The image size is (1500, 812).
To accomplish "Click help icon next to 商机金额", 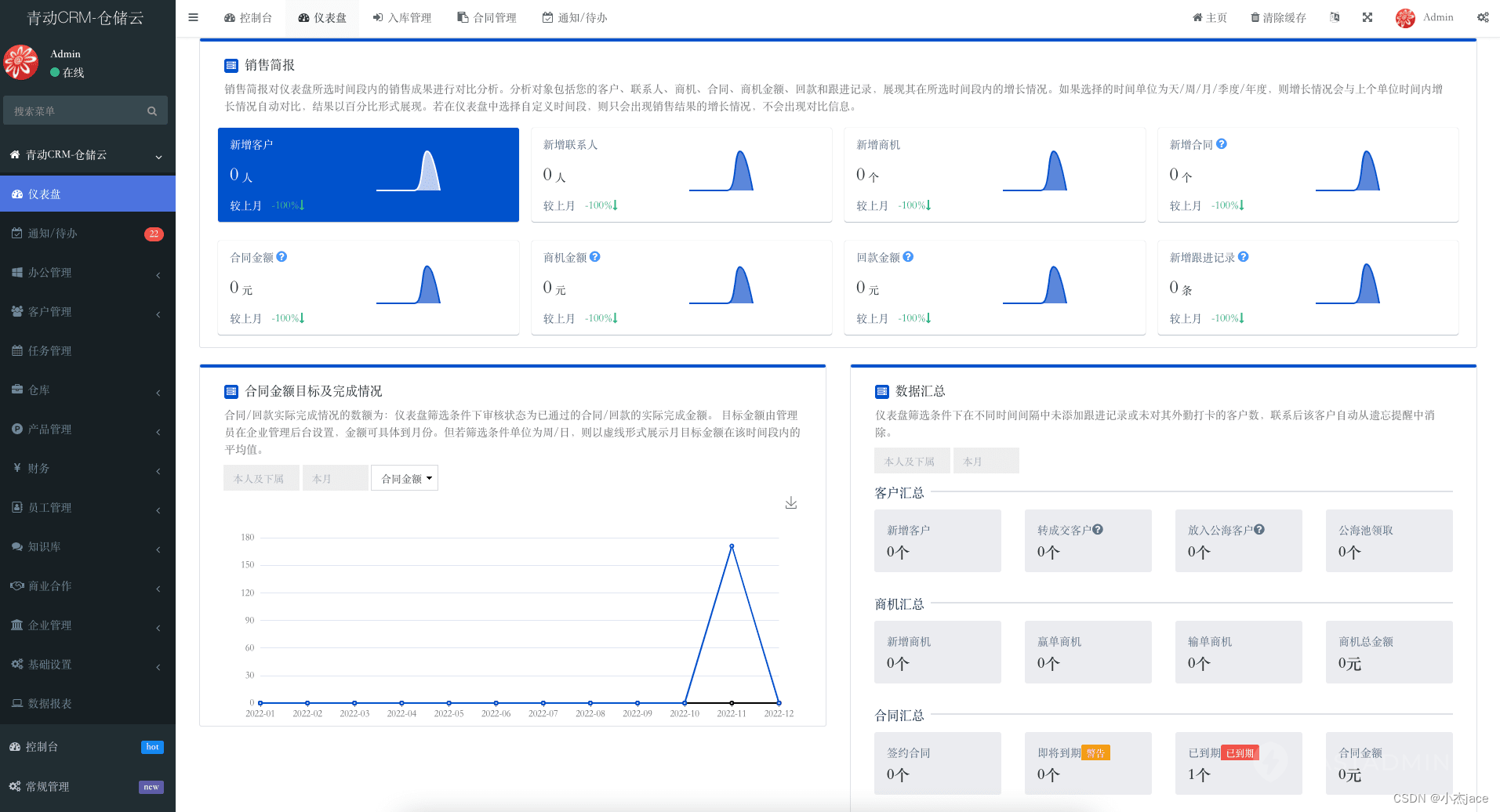I will click(x=595, y=257).
